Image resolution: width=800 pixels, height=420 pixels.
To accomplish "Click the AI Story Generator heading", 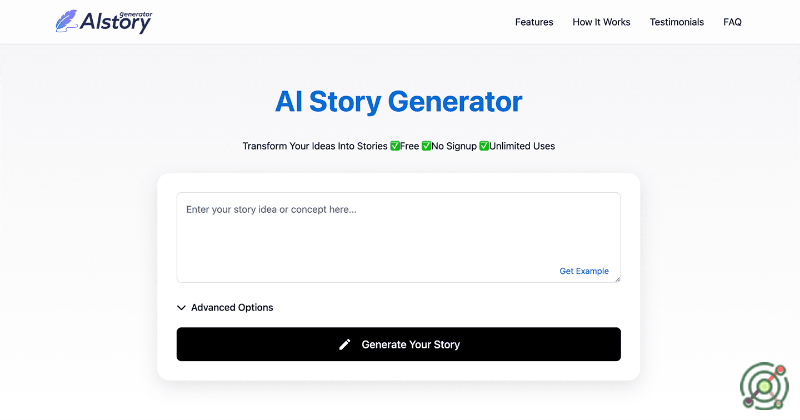I will [x=398, y=101].
